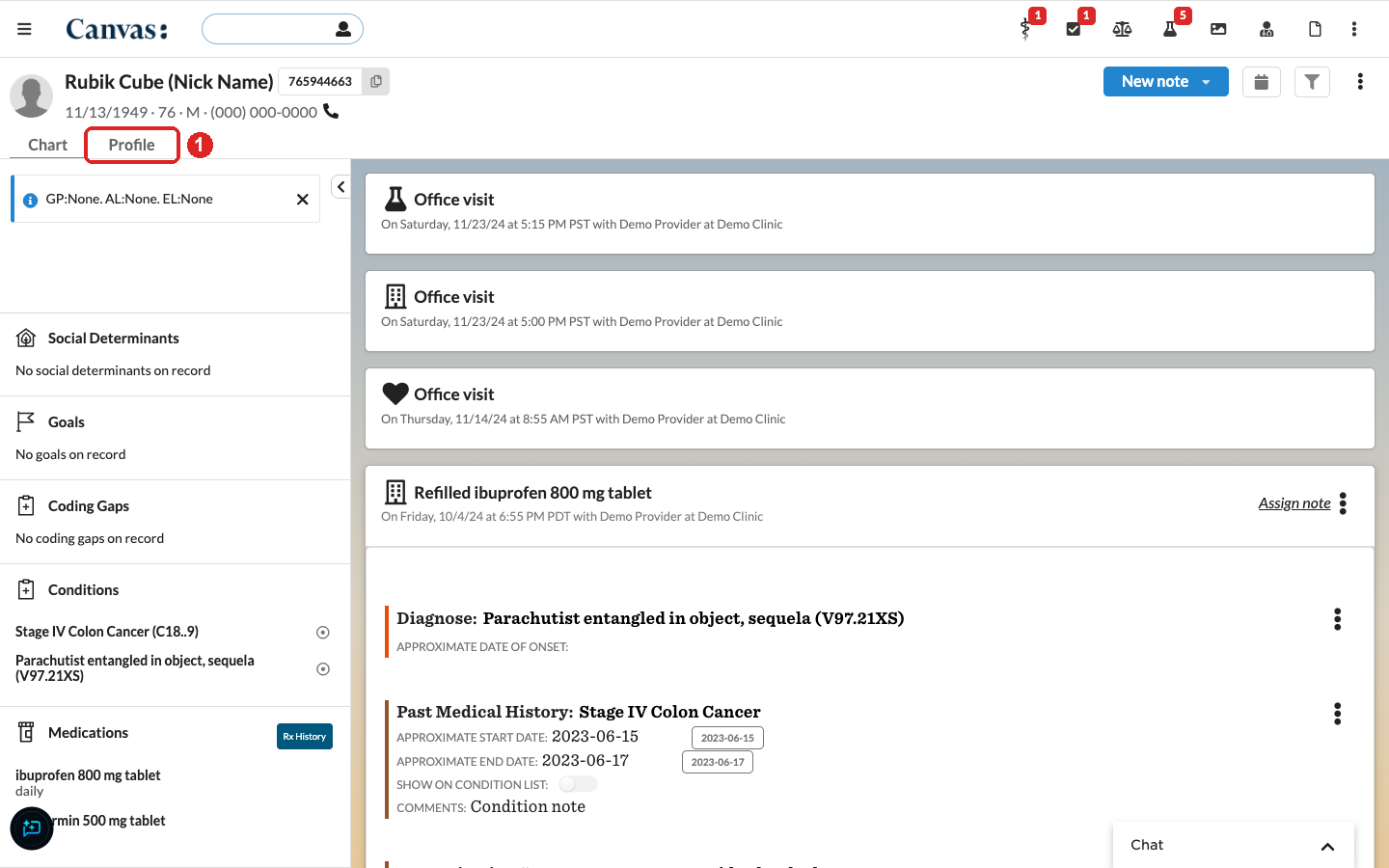The image size is (1389, 868).
Task: Click the 2023-06-15 start date box
Action: click(728, 738)
